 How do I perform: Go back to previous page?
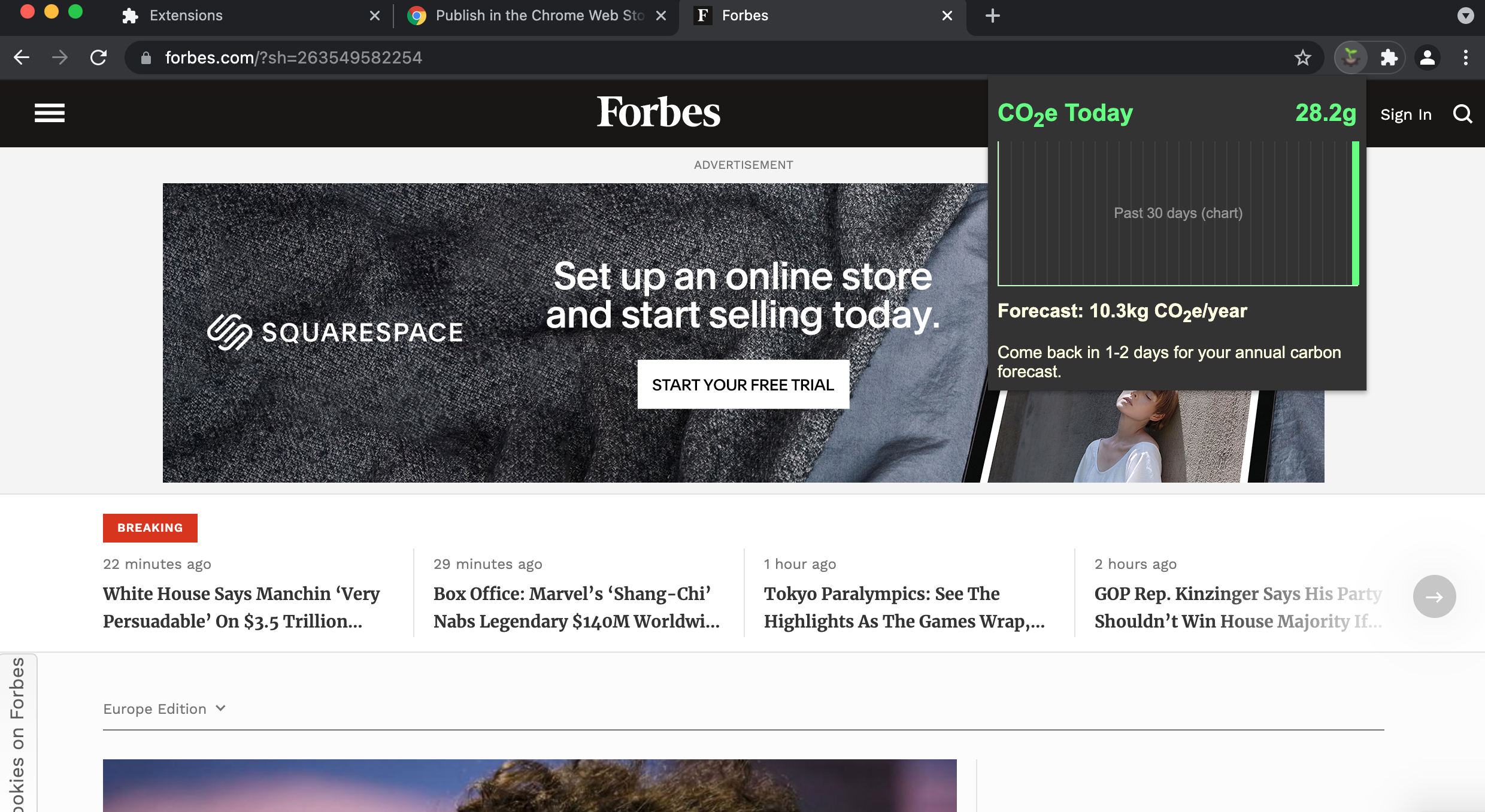coord(22,58)
